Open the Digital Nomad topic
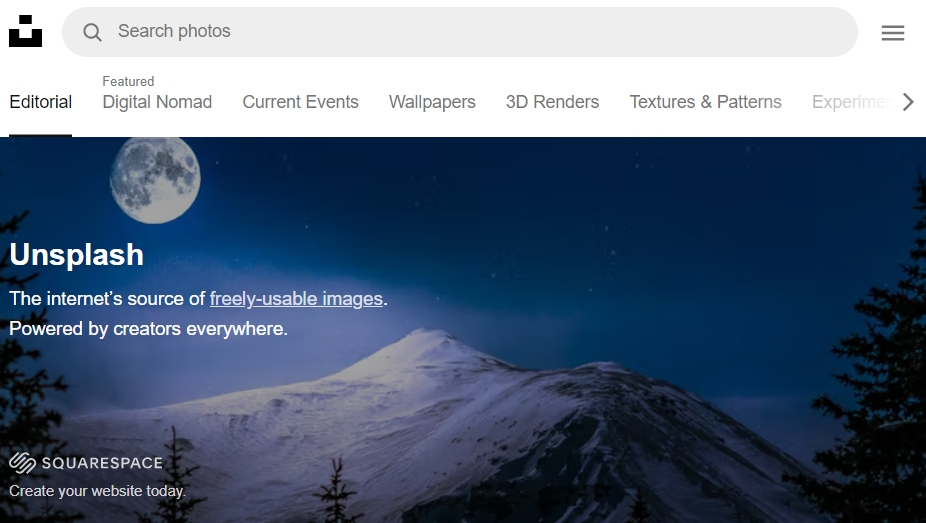Screen dimensions: 926x523 pyautogui.click(x=157, y=102)
